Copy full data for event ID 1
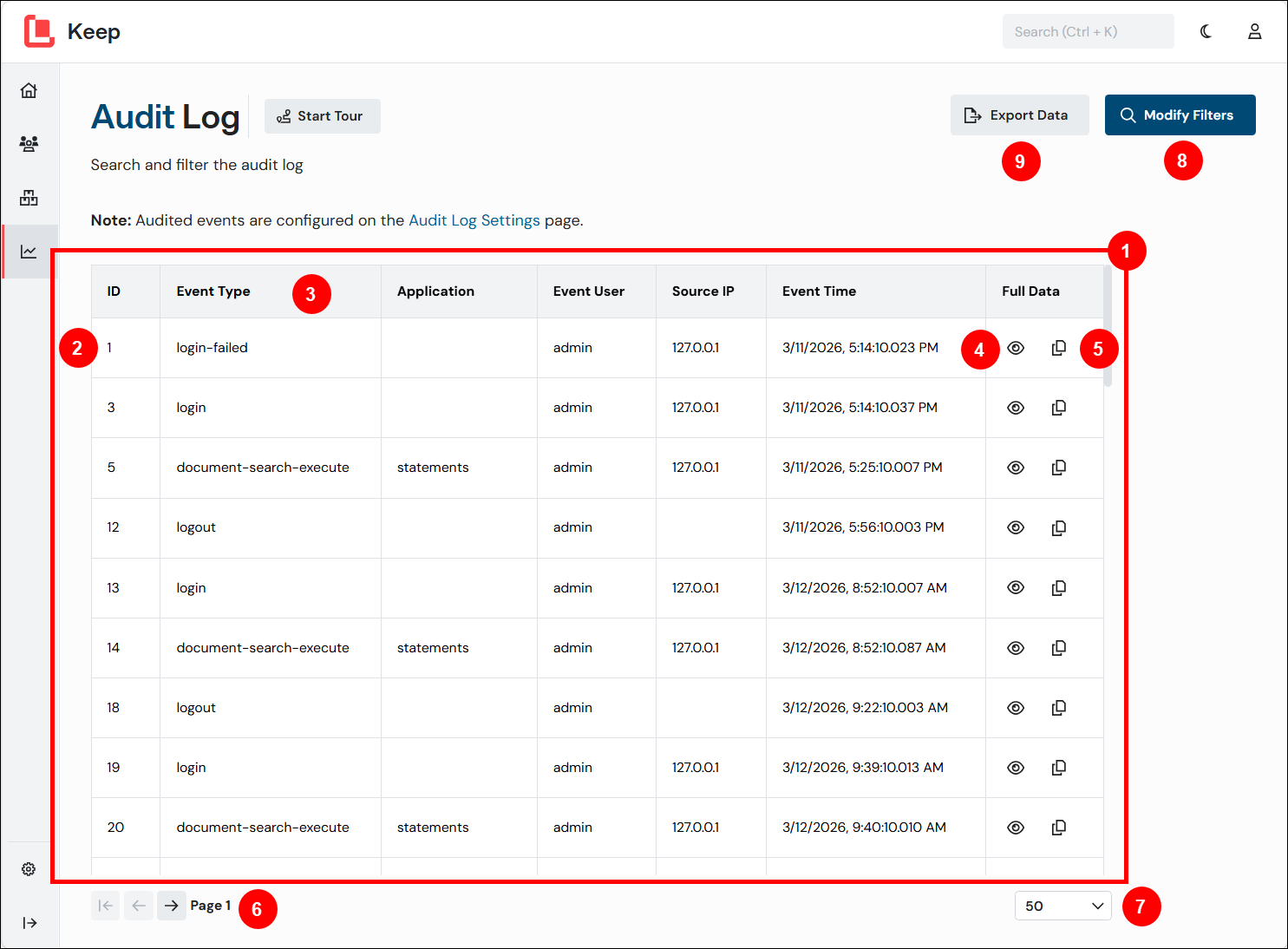Image resolution: width=1288 pixels, height=949 pixels. coord(1059,348)
